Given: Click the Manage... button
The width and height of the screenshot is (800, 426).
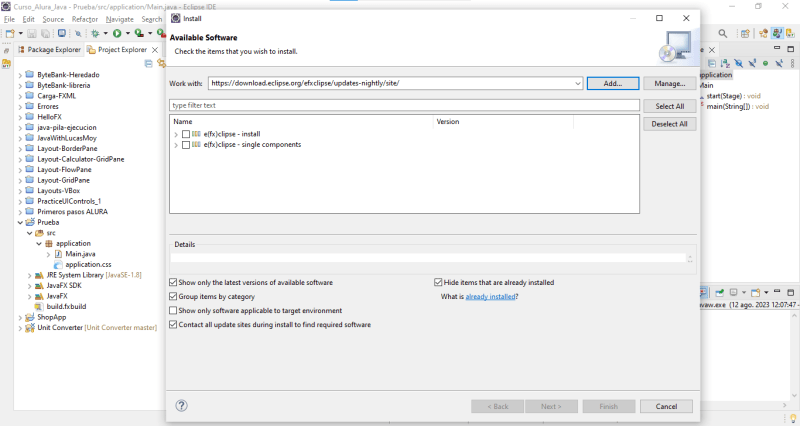Looking at the screenshot, I should pyautogui.click(x=669, y=83).
